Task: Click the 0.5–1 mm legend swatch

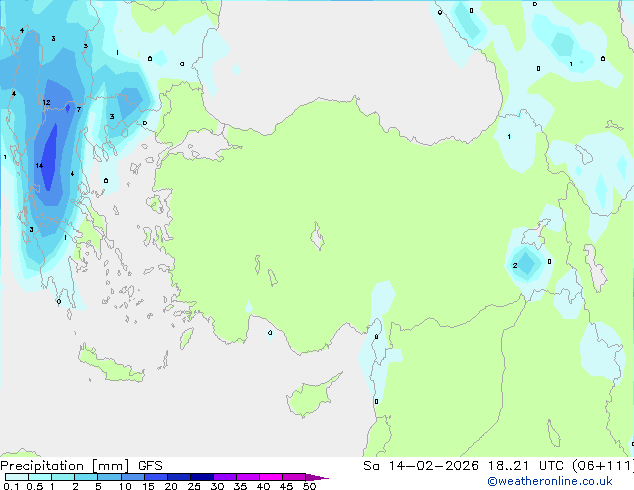Action: point(40,477)
